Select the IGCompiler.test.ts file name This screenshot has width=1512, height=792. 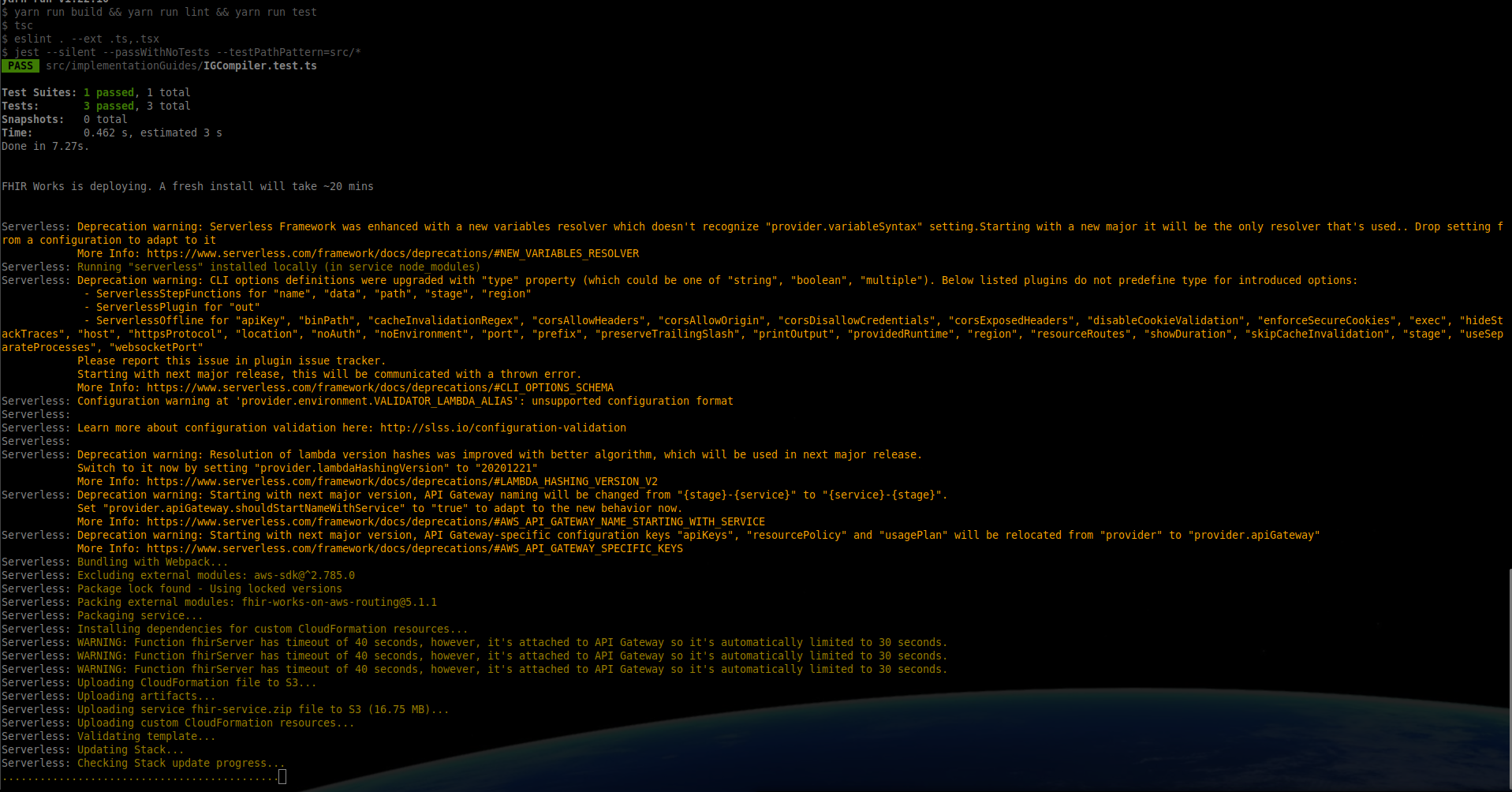[x=259, y=65]
